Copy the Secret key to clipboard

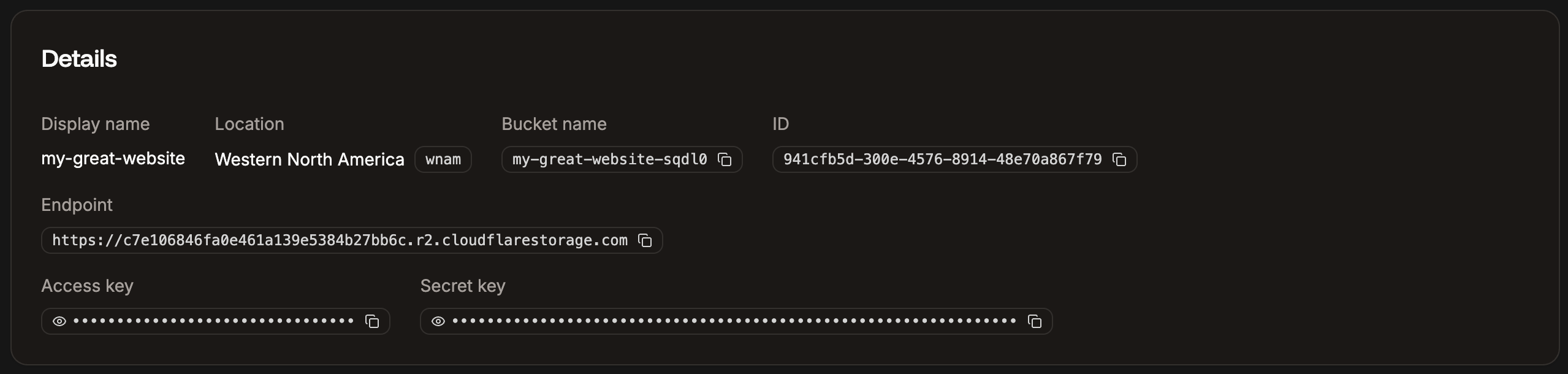point(1035,321)
